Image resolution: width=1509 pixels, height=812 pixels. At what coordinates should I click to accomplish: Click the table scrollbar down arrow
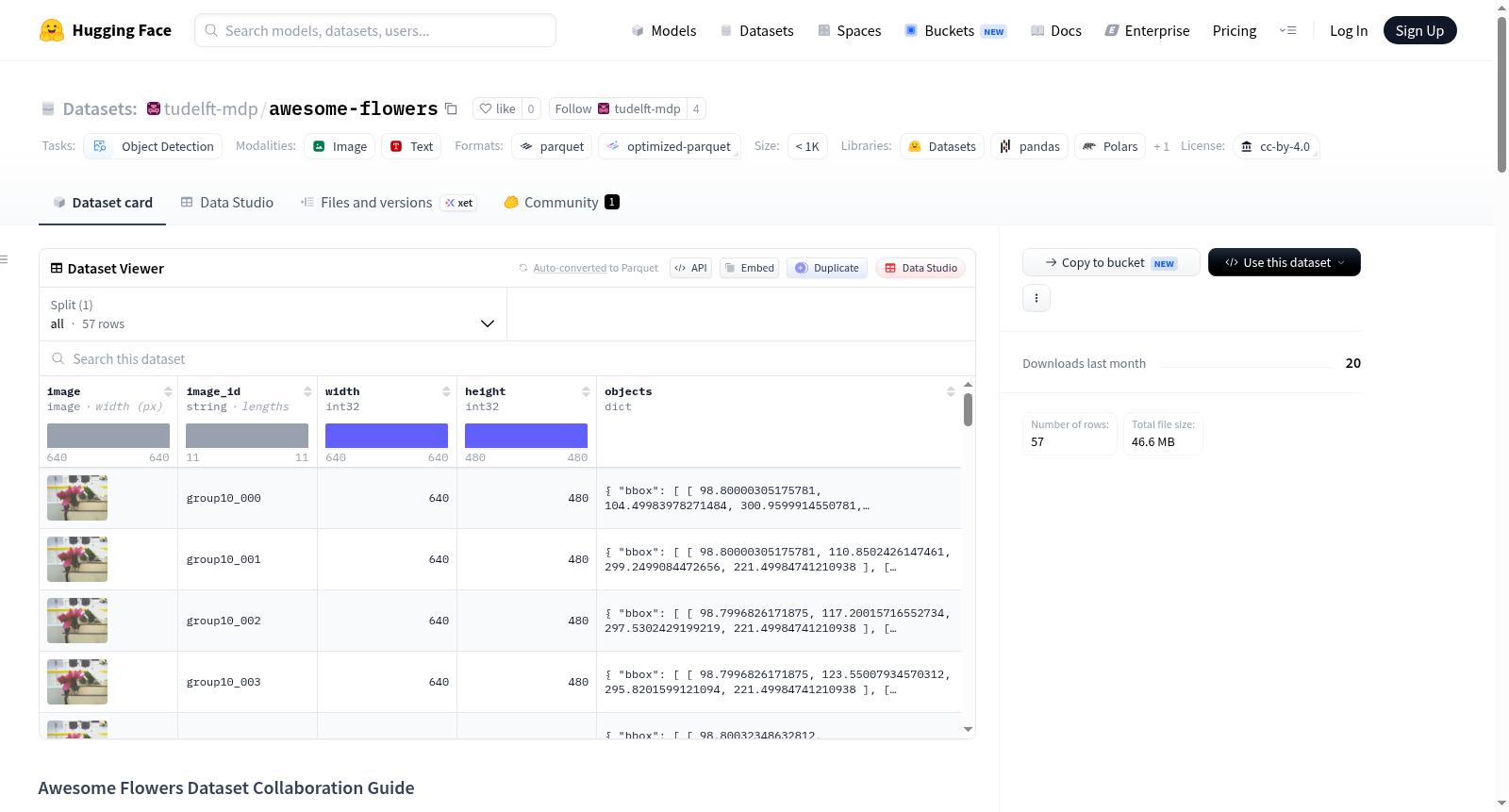click(968, 729)
